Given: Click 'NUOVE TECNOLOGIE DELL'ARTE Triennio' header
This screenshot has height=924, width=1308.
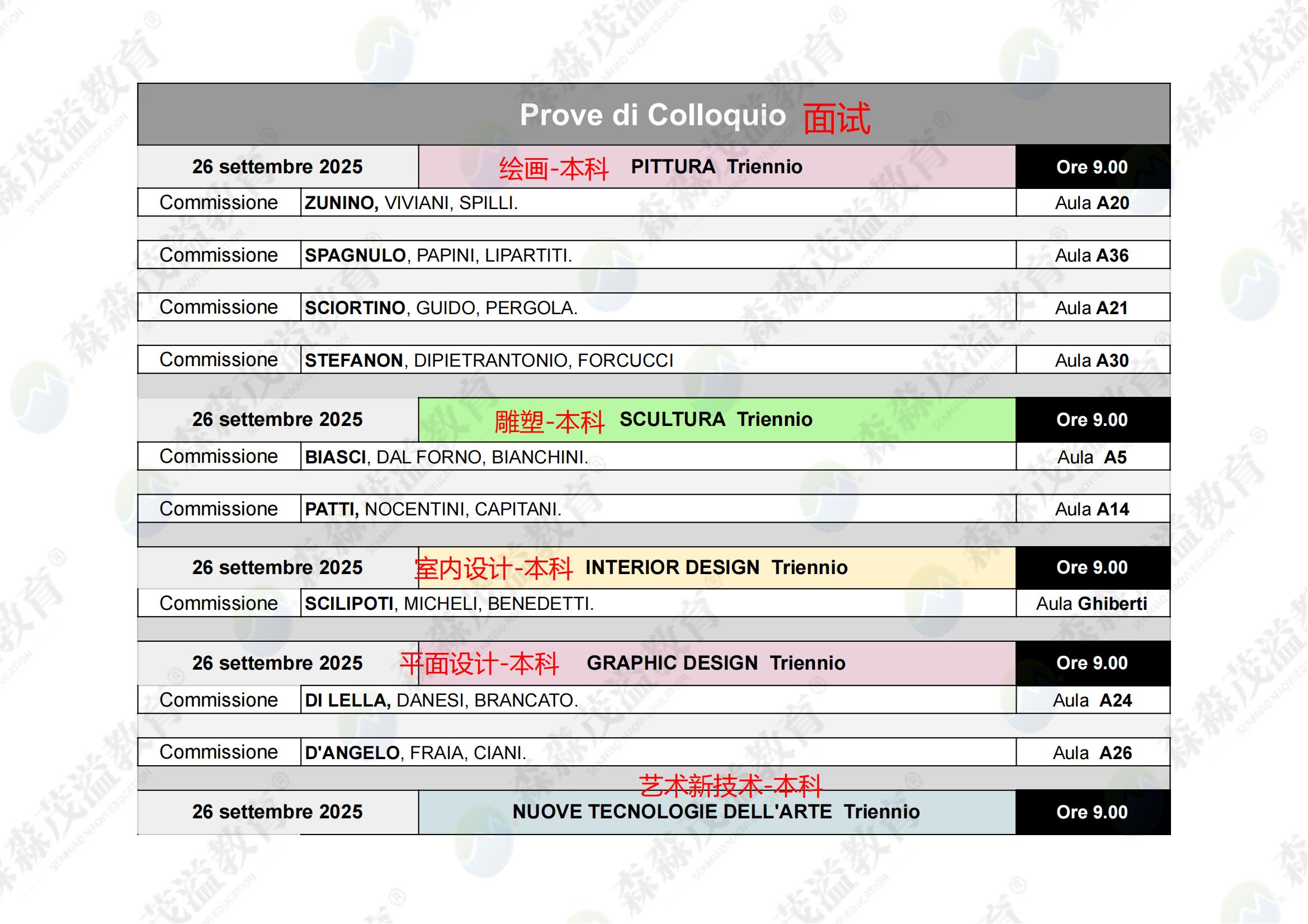Looking at the screenshot, I should (x=716, y=811).
